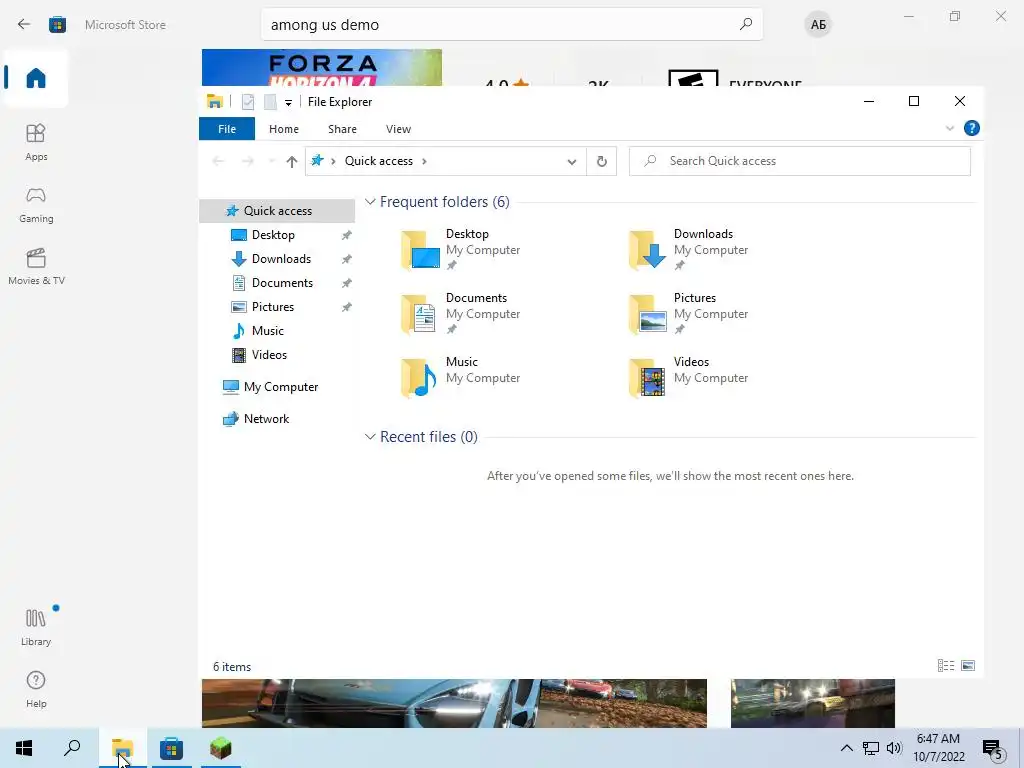Open Customize Quick Access Toolbar dropdown
The image size is (1024, 768).
(x=288, y=103)
